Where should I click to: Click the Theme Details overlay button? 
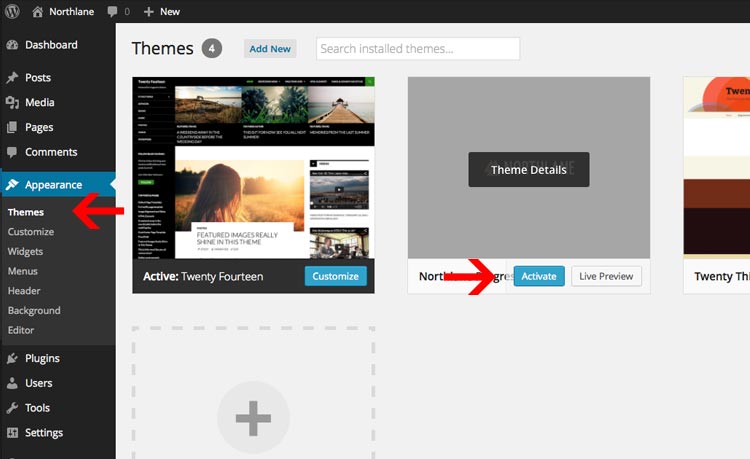coord(529,170)
